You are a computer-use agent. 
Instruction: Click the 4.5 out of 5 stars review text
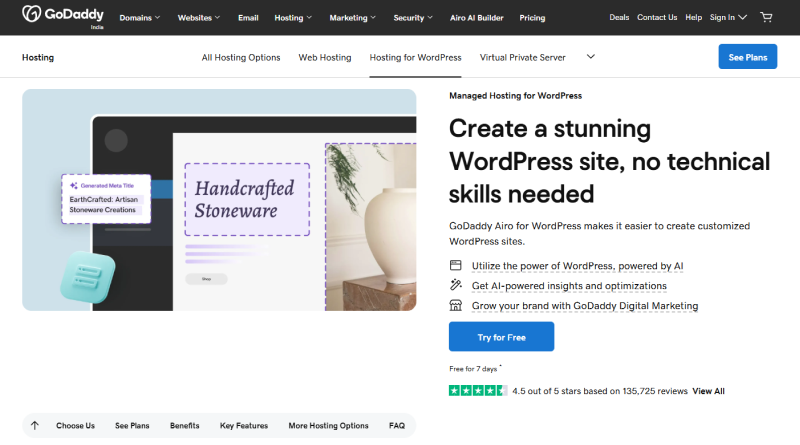[600, 391]
